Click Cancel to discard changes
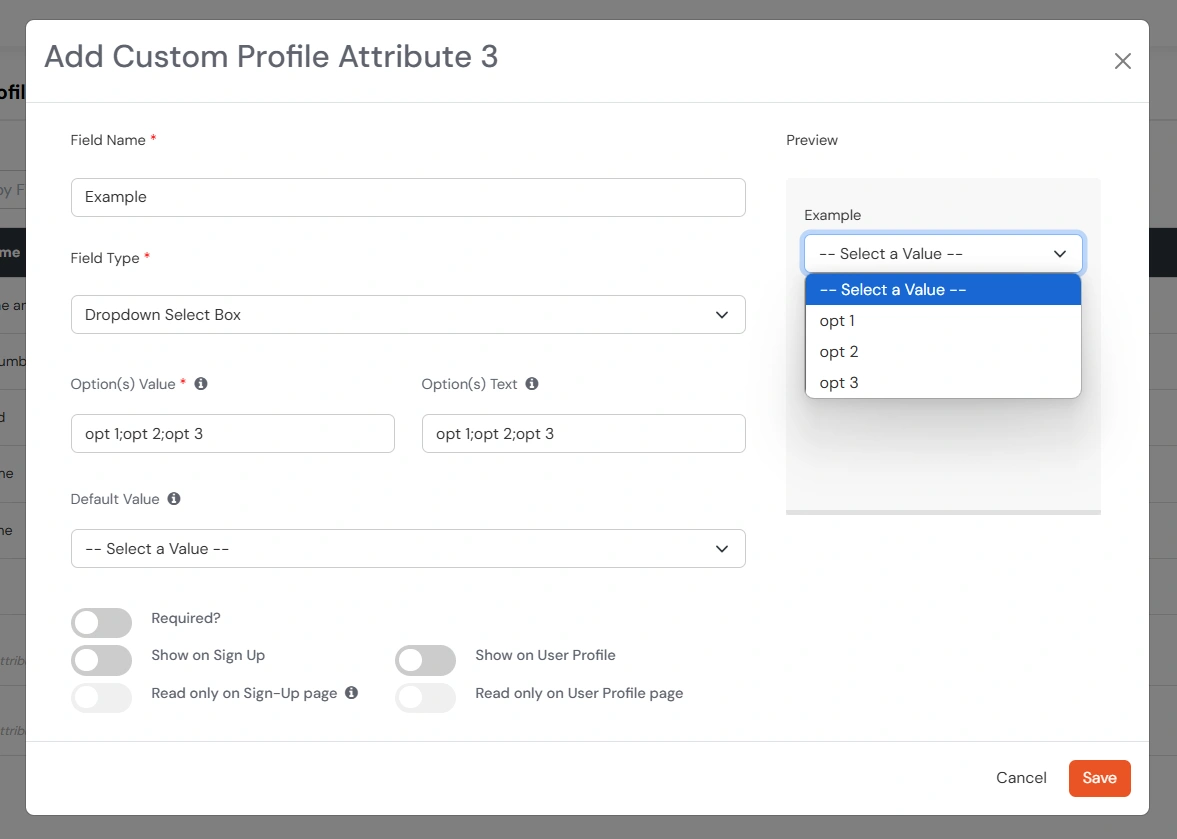Screen dimensions: 1177x839 pos(1020,777)
